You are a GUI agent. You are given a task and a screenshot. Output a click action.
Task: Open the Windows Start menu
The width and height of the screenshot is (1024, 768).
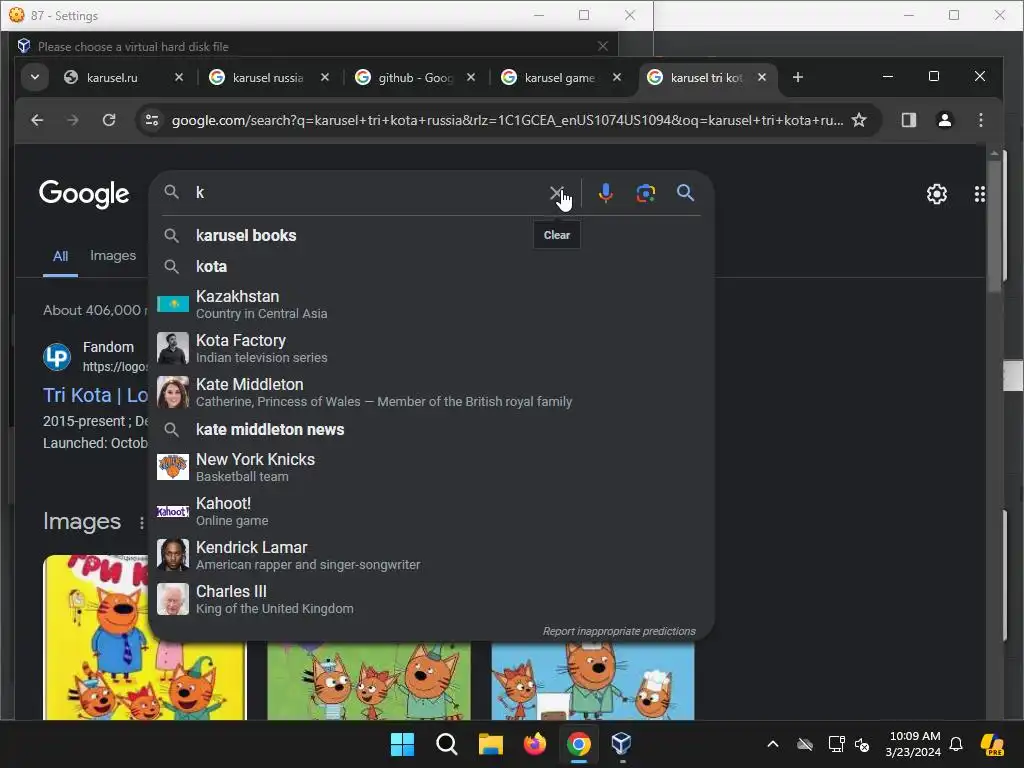pyautogui.click(x=402, y=744)
